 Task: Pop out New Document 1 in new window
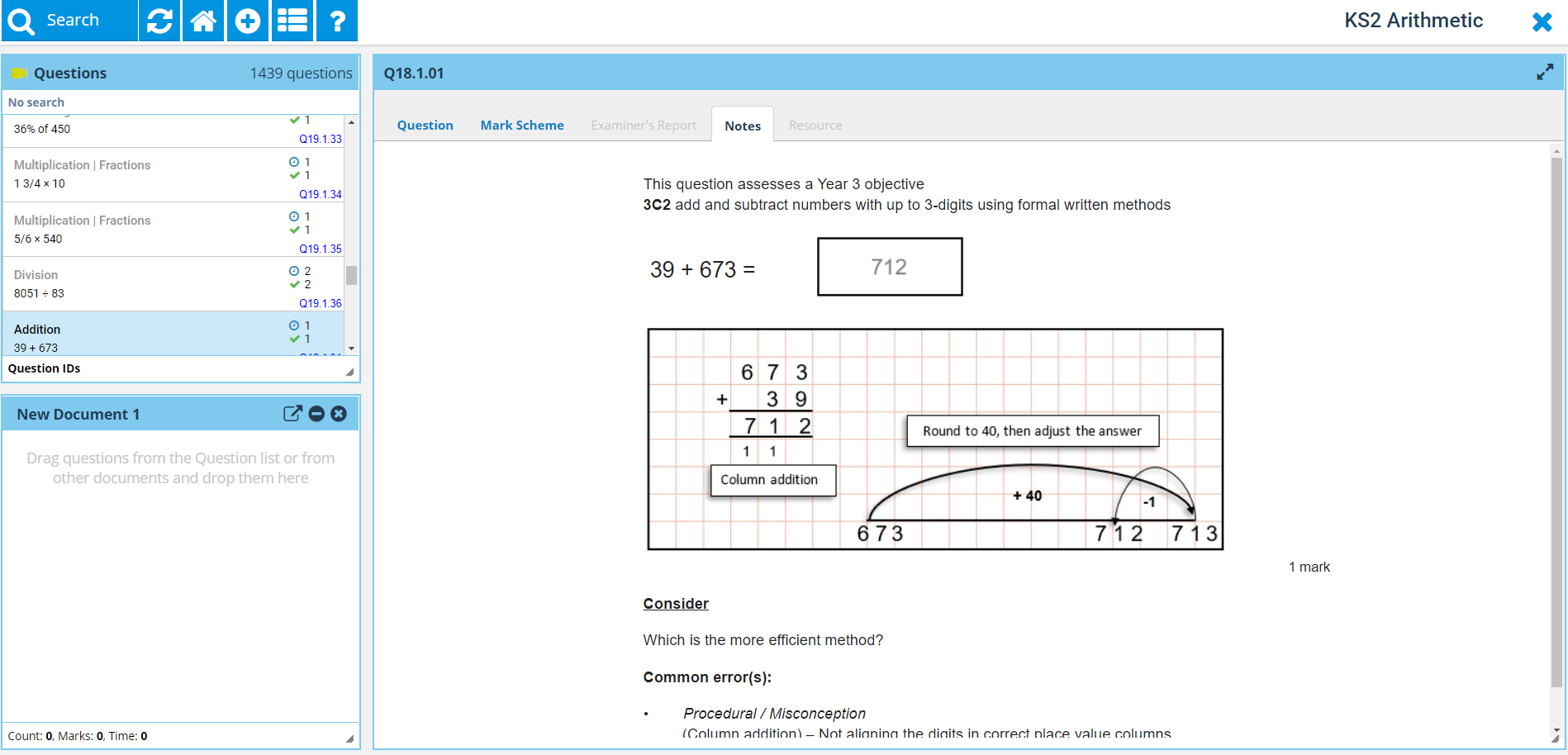coord(292,414)
